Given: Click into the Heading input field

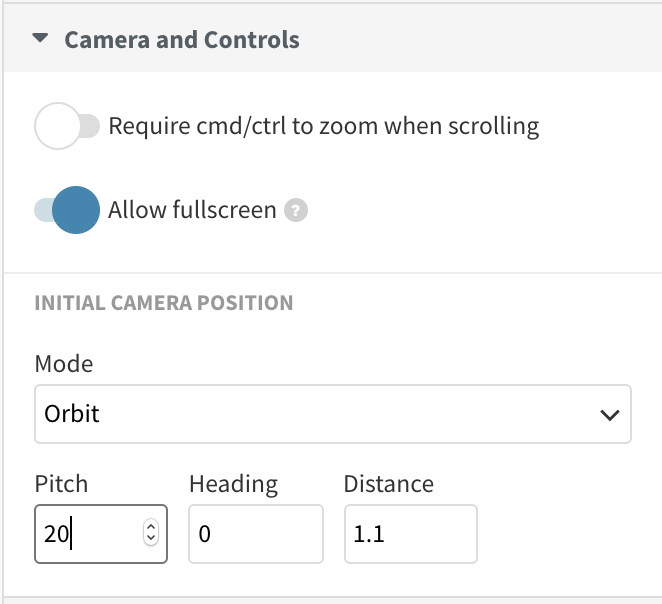Looking at the screenshot, I should (x=255, y=534).
